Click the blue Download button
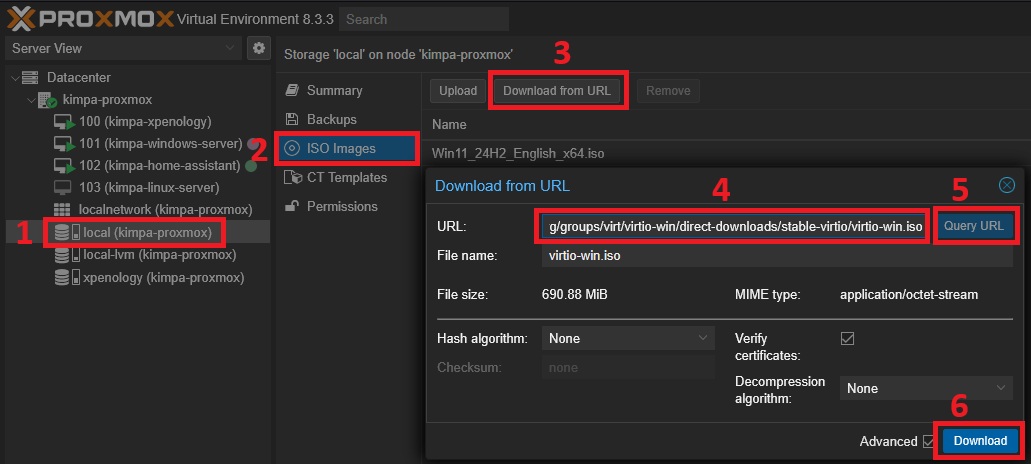This screenshot has width=1031, height=464. (x=979, y=441)
